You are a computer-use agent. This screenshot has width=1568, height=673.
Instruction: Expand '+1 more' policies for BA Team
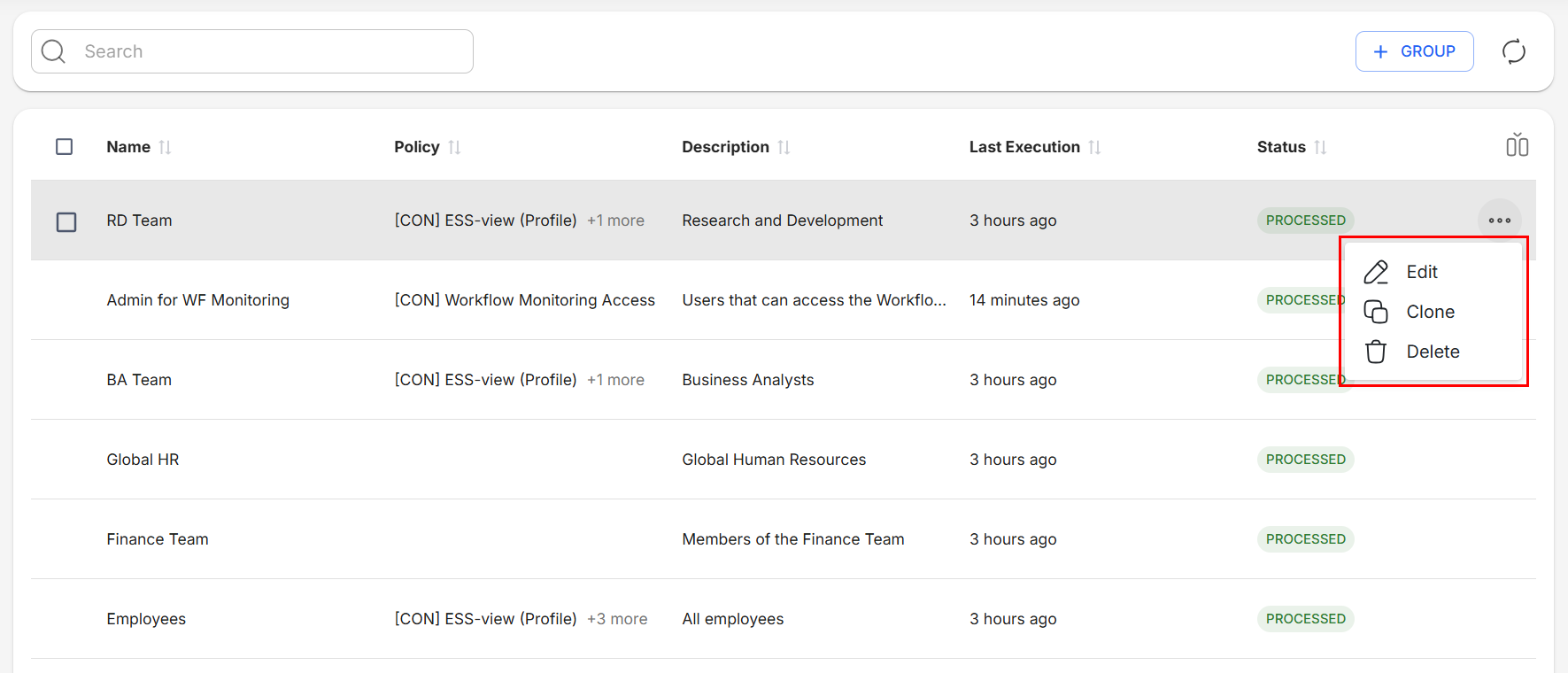coord(615,380)
